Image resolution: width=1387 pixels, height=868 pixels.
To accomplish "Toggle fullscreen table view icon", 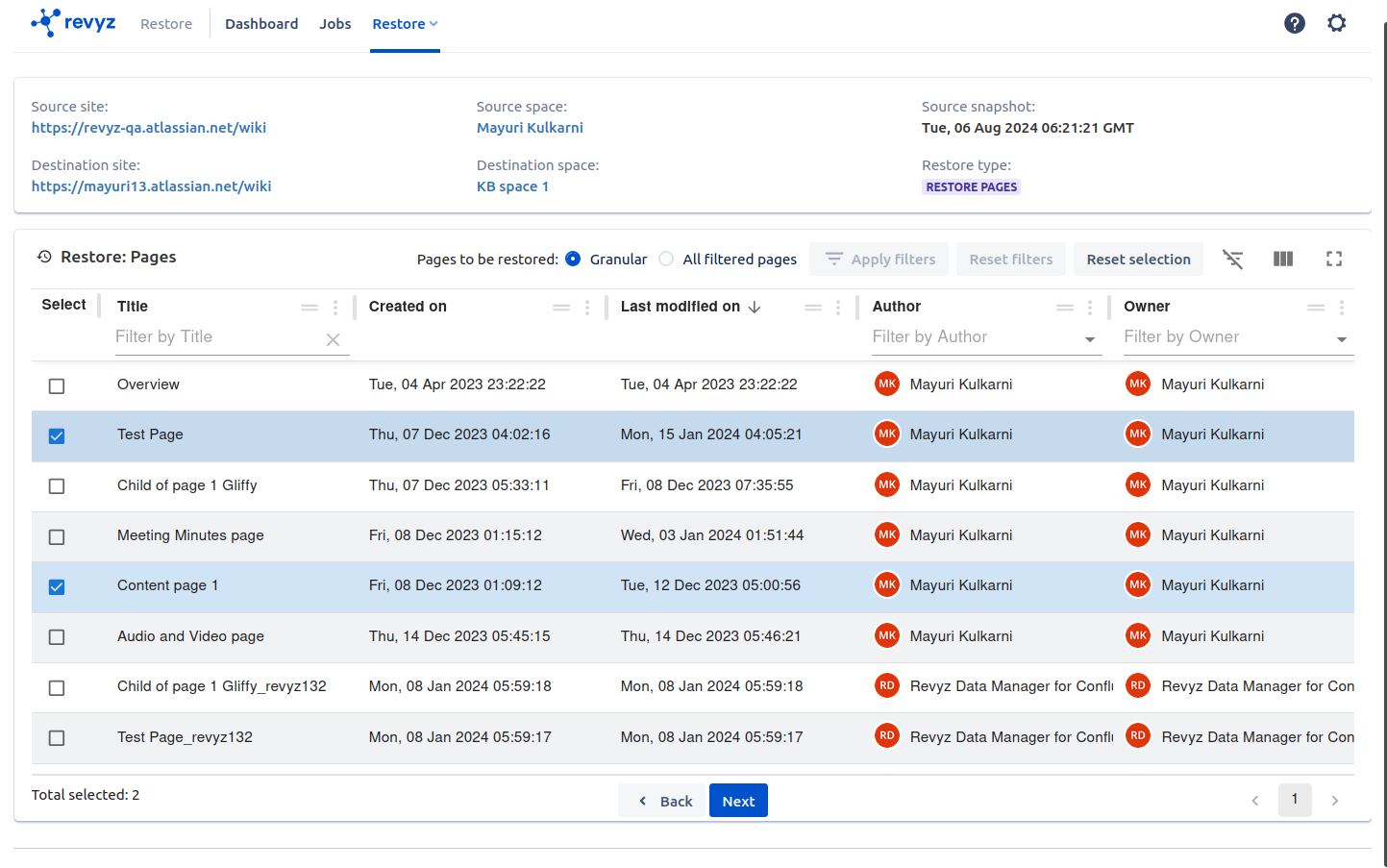I will [x=1333, y=259].
